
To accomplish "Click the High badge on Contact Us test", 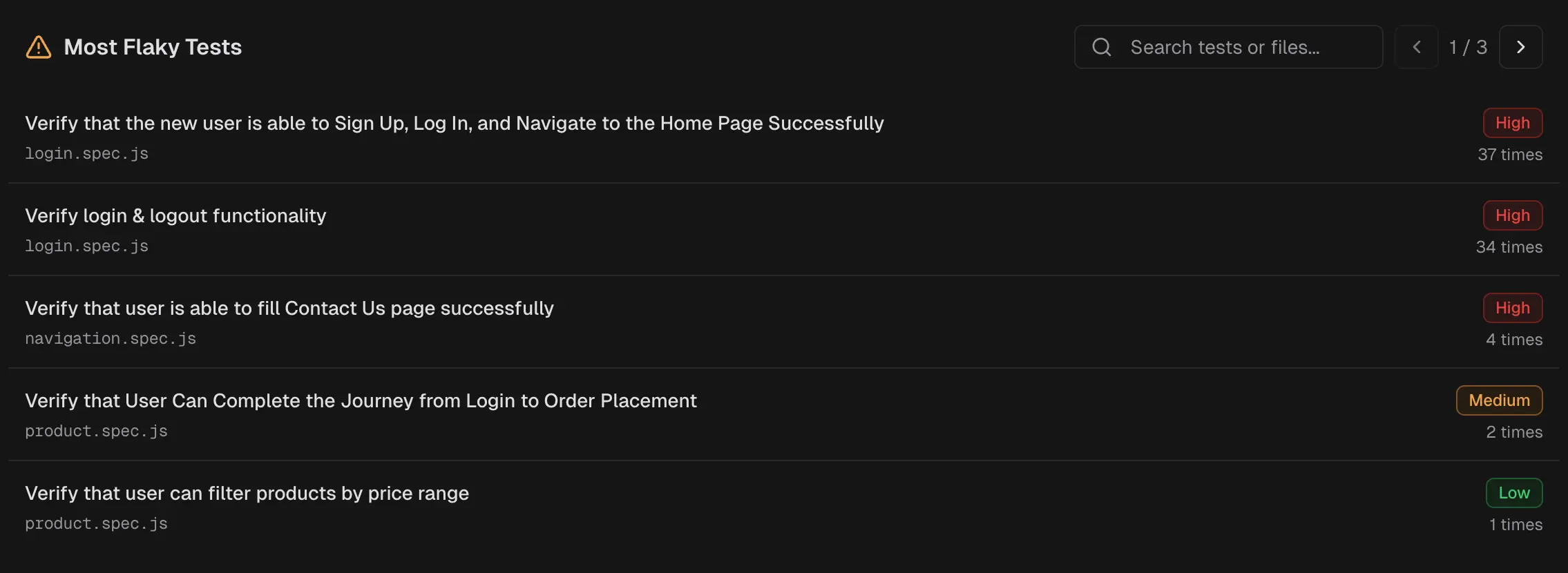I will [x=1512, y=308].
